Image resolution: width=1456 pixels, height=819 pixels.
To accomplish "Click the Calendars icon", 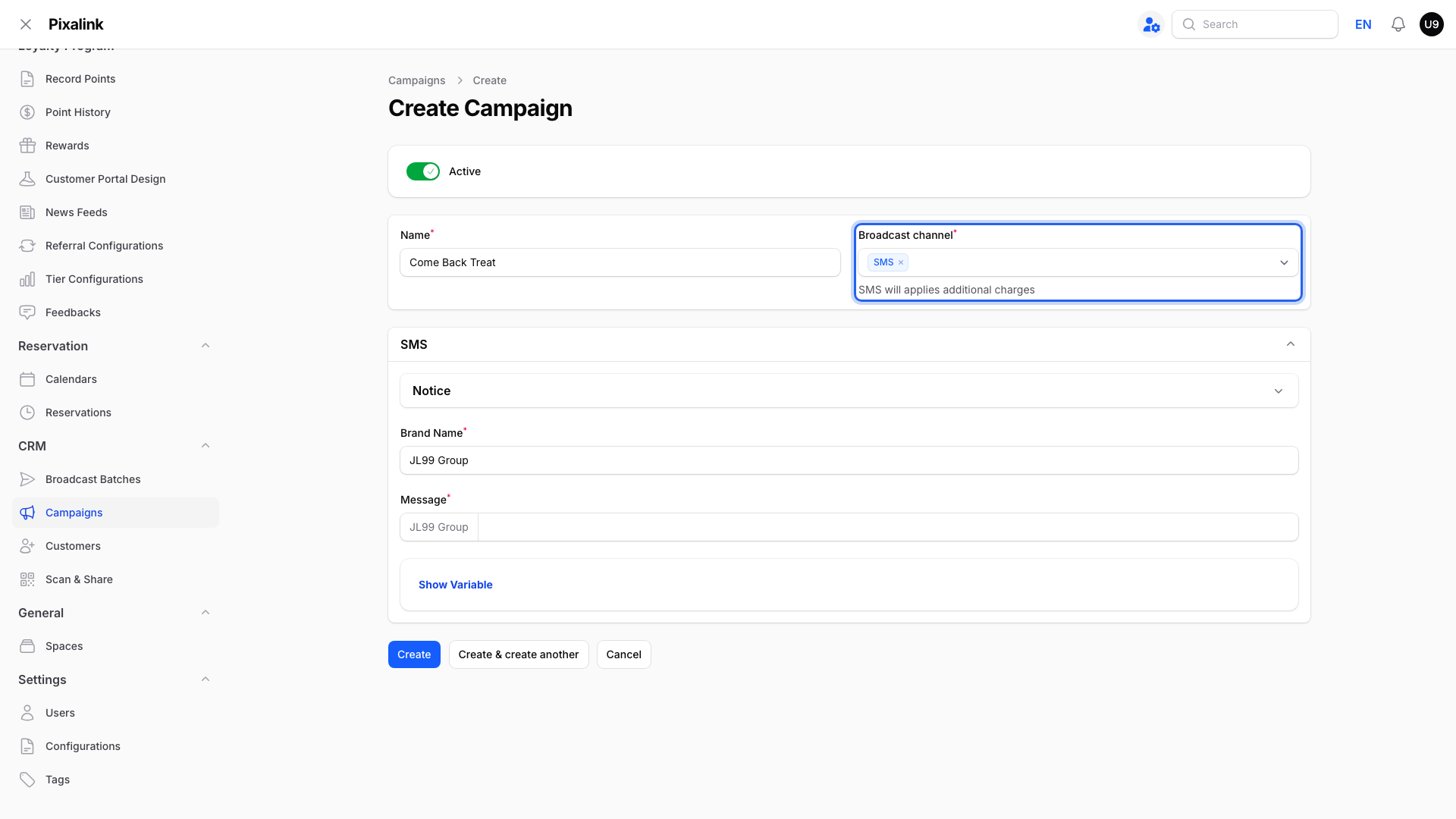I will coord(27,379).
